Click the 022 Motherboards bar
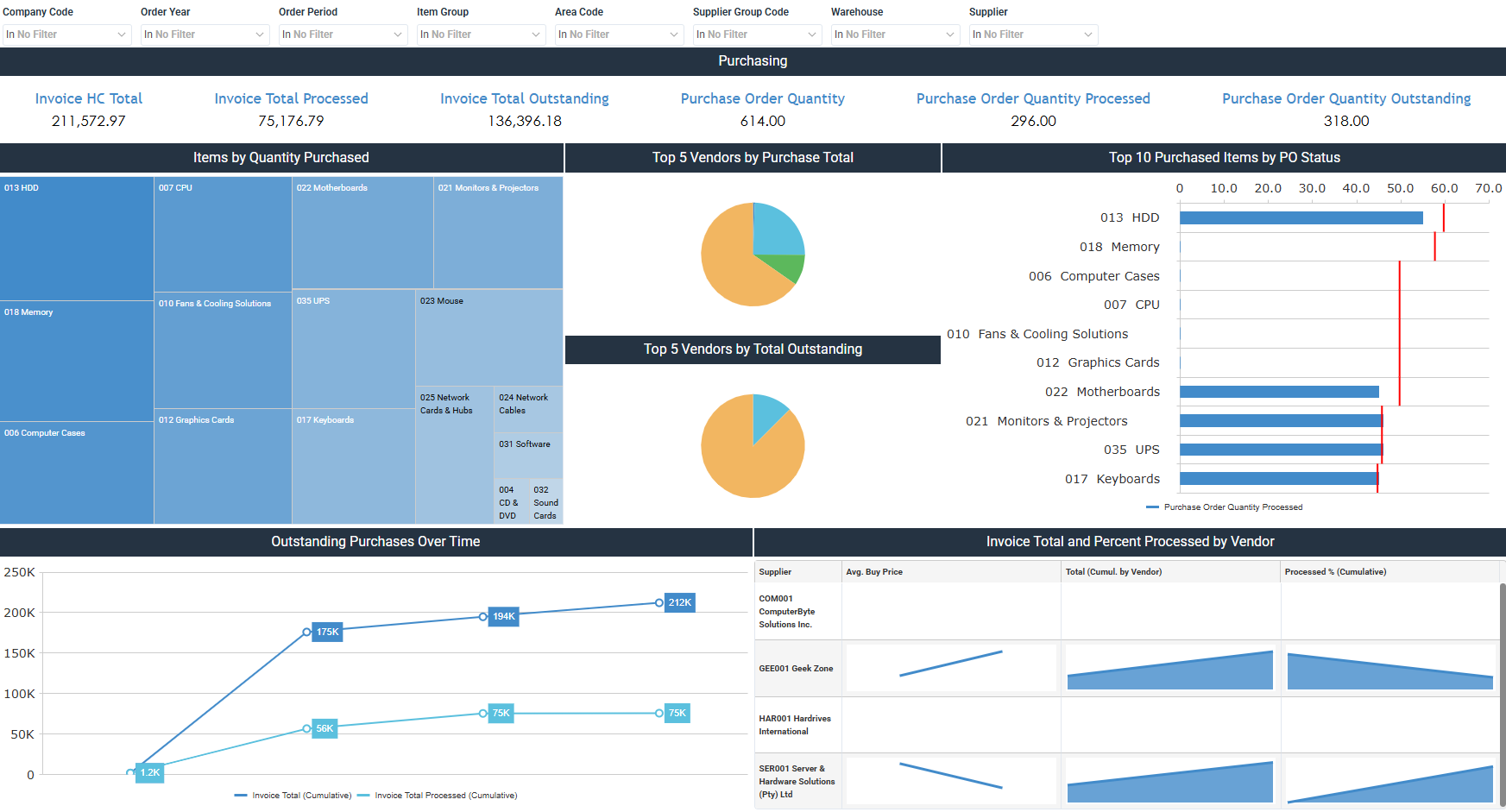Image resolution: width=1506 pixels, height=812 pixels. tap(1279, 392)
